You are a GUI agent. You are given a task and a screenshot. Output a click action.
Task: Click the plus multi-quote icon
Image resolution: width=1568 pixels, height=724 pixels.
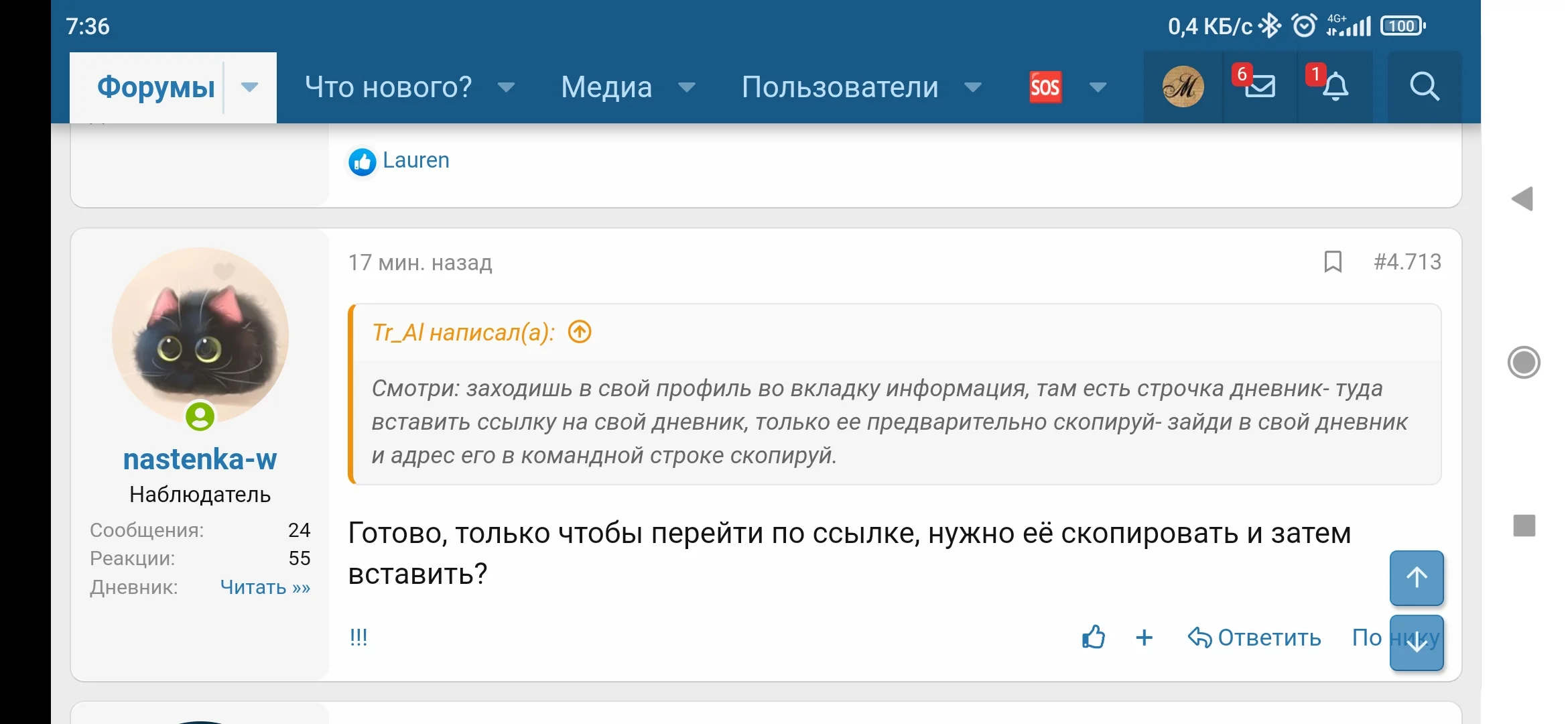pos(1145,637)
